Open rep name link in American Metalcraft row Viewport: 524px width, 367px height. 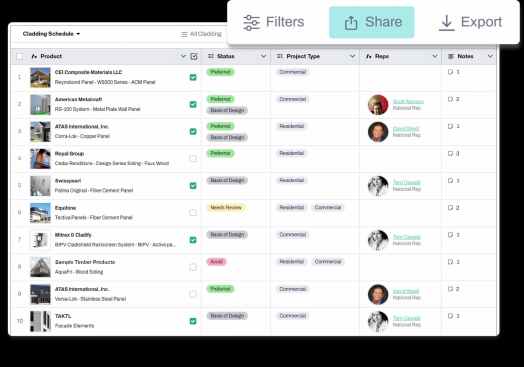point(408,102)
